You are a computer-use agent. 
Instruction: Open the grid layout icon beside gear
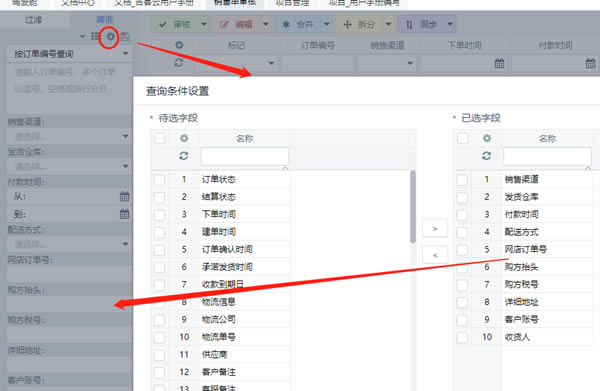pos(95,36)
